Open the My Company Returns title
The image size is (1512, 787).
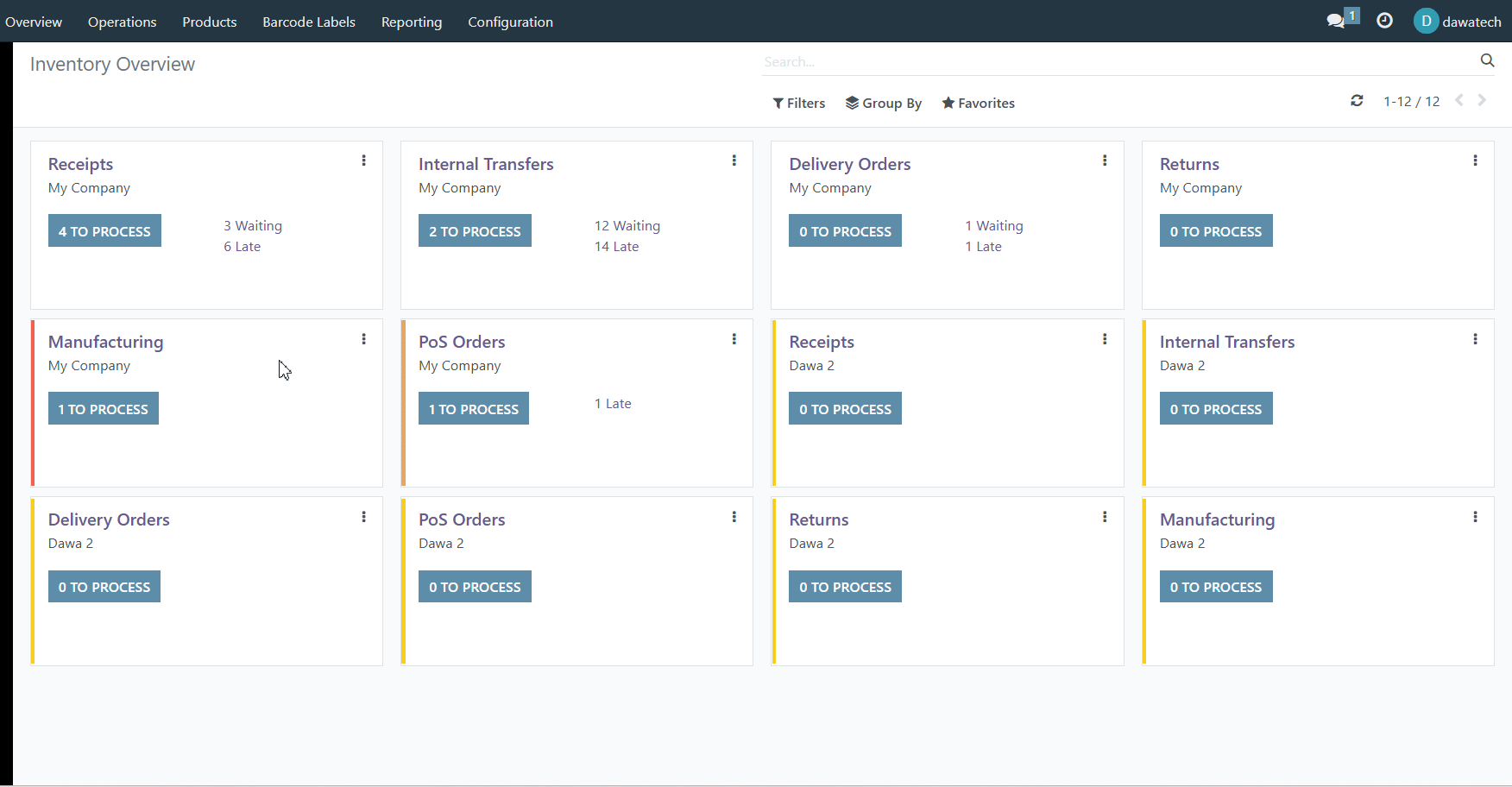tap(1189, 164)
